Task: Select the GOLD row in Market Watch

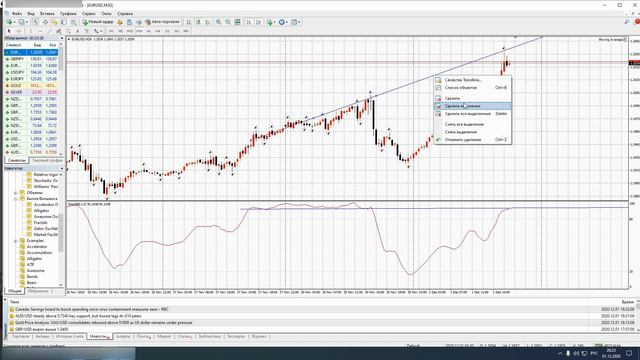Action: 31,86
